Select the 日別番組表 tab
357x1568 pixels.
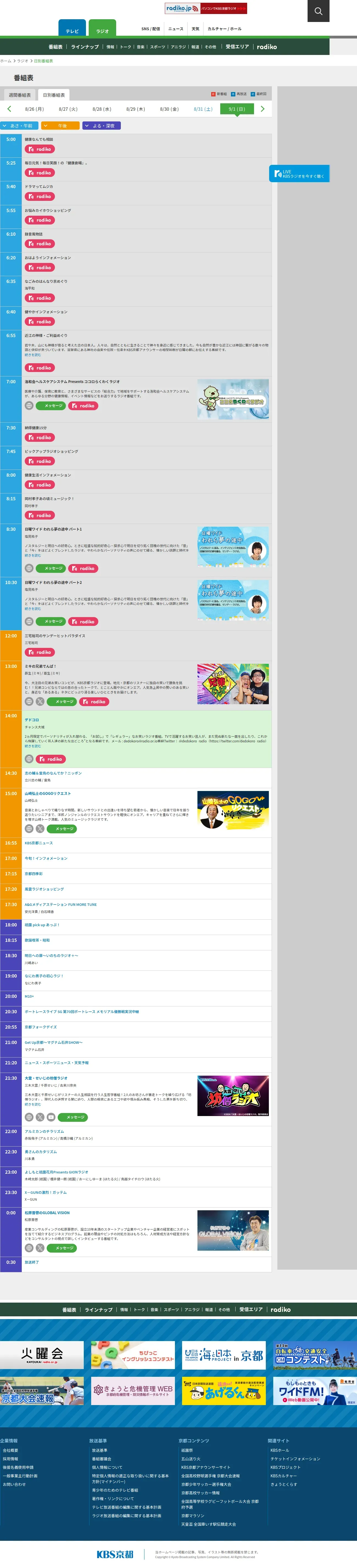tap(54, 95)
